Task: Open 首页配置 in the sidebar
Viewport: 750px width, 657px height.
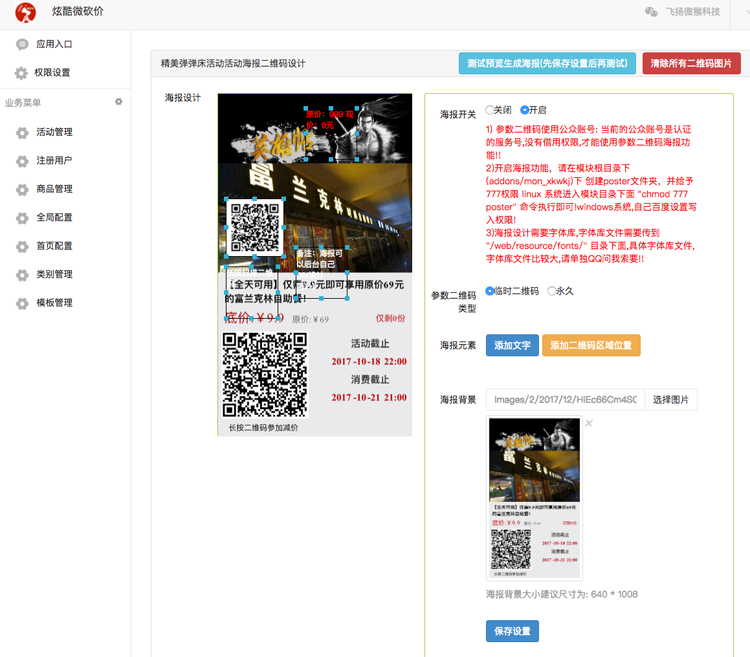Action: (x=55, y=246)
